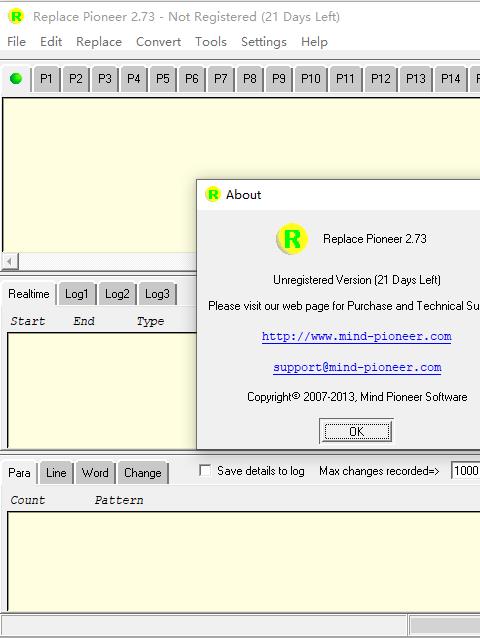Image resolution: width=480 pixels, height=638 pixels.
Task: Switch to the P13 tab
Action: (x=416, y=79)
